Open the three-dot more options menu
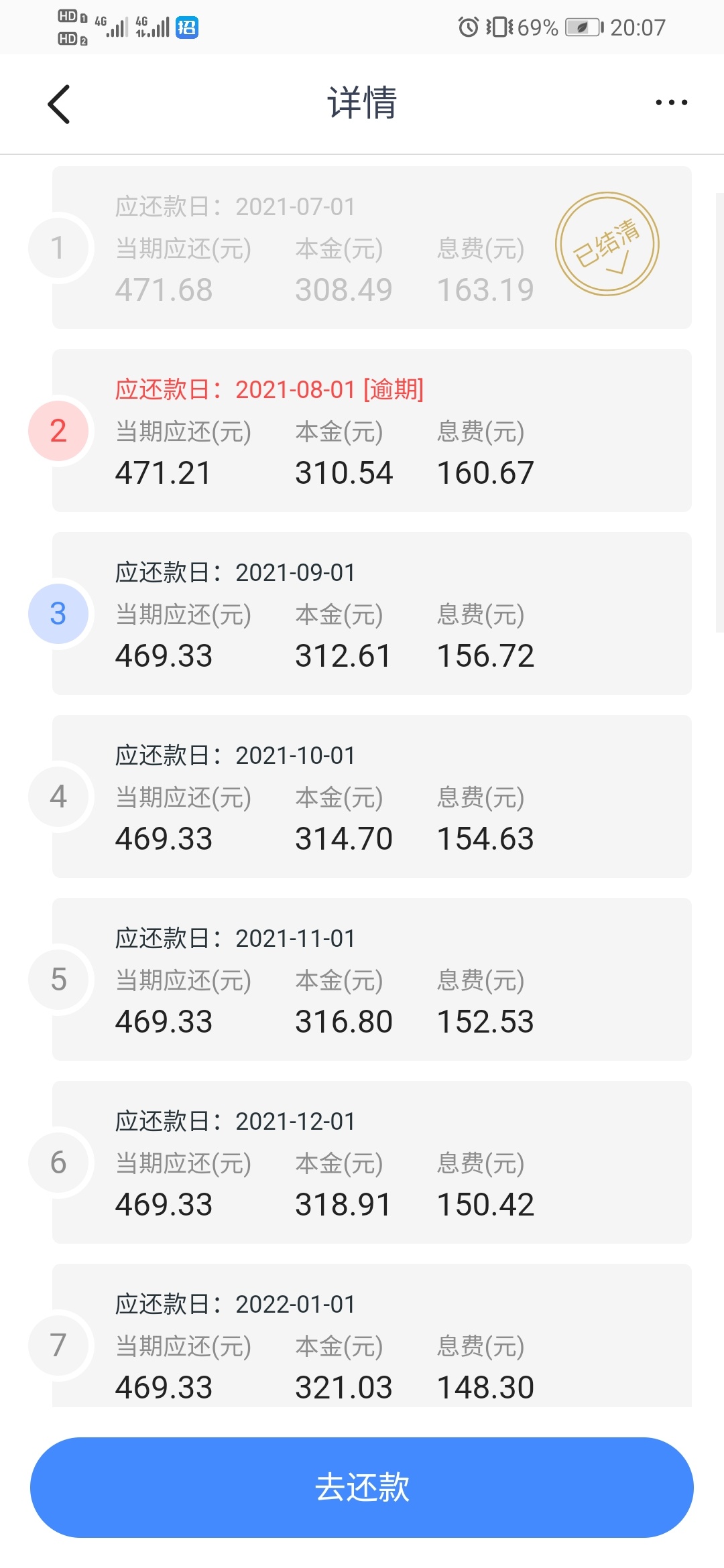The width and height of the screenshot is (724, 1568). 671,103
